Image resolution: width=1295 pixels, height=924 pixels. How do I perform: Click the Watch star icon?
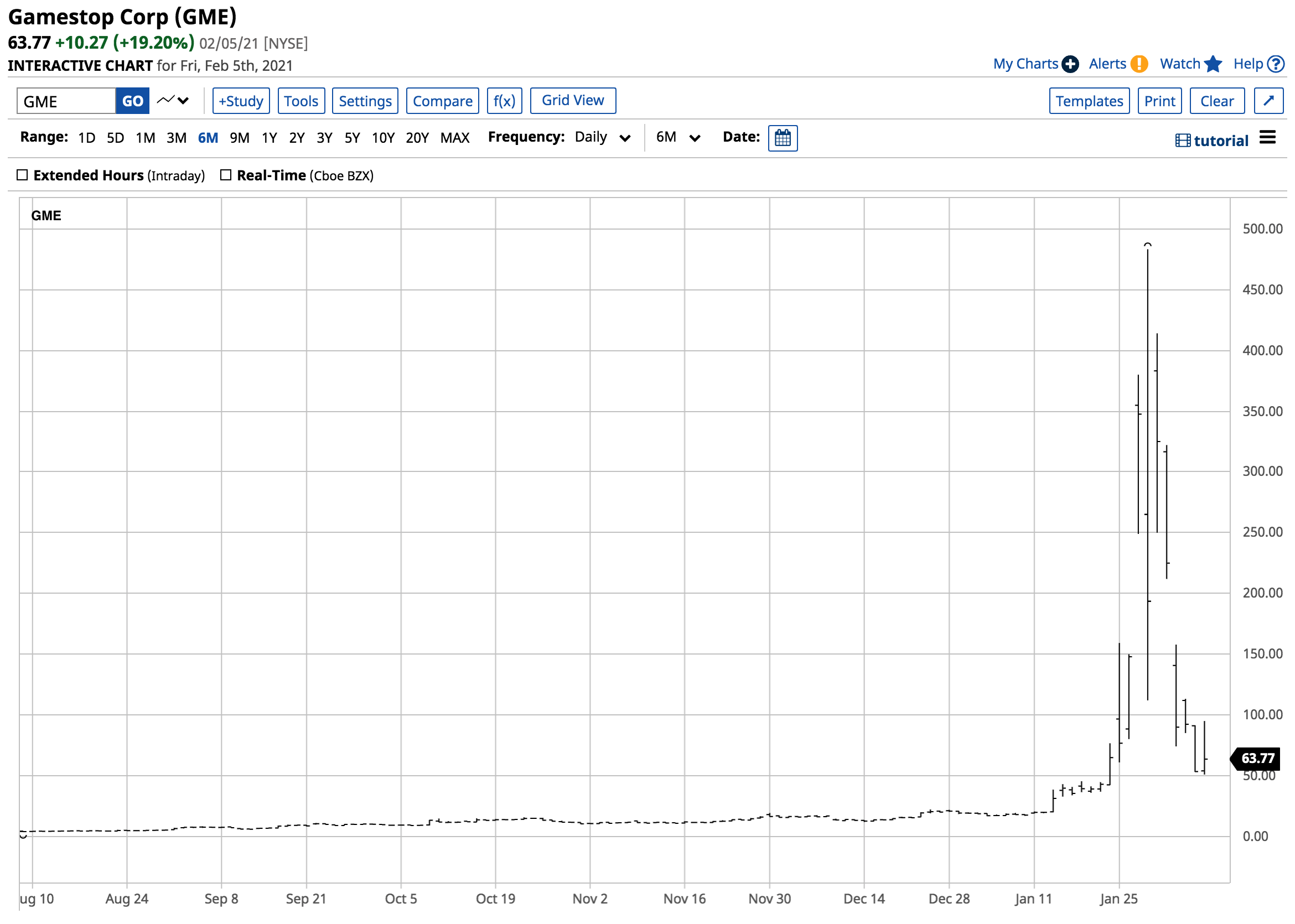coord(1213,64)
